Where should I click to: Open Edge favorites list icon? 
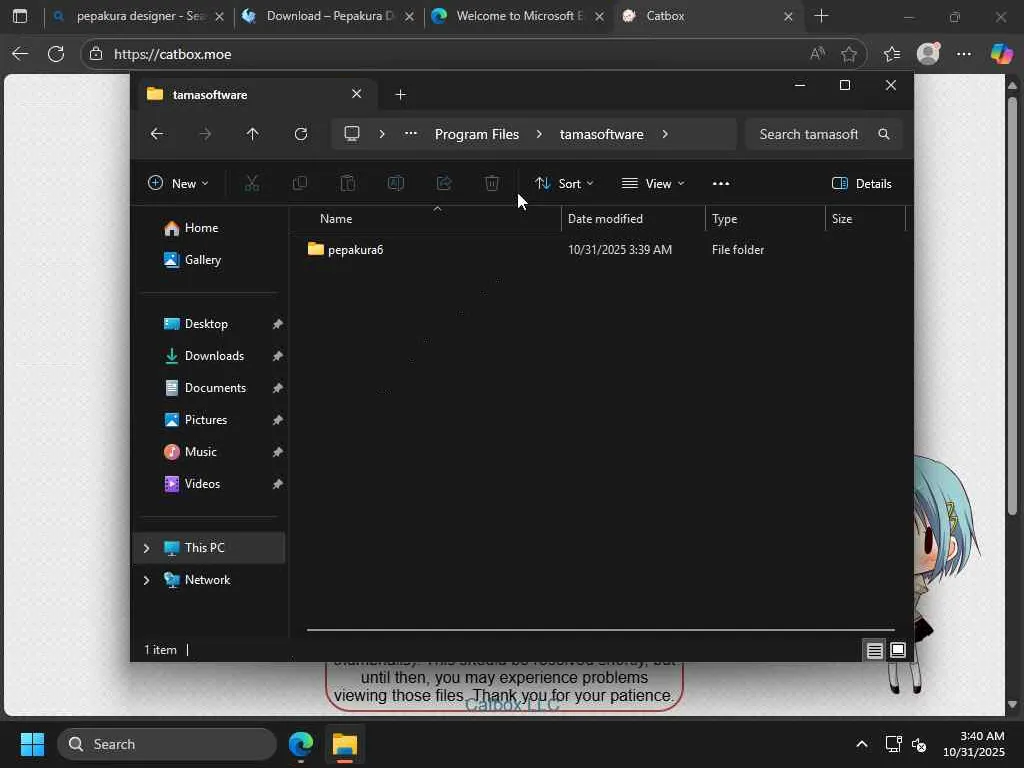(891, 54)
